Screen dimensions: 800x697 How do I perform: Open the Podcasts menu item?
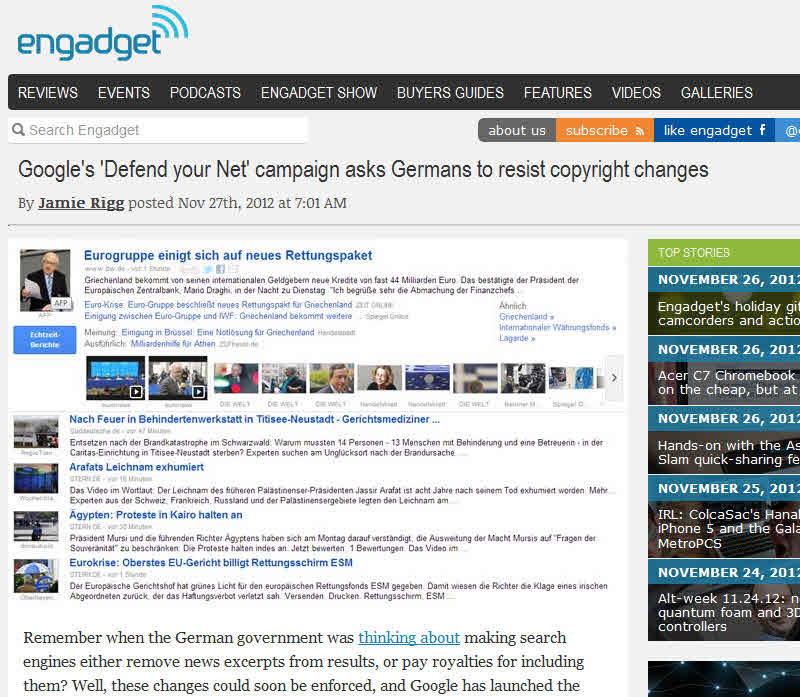pyautogui.click(x=205, y=93)
